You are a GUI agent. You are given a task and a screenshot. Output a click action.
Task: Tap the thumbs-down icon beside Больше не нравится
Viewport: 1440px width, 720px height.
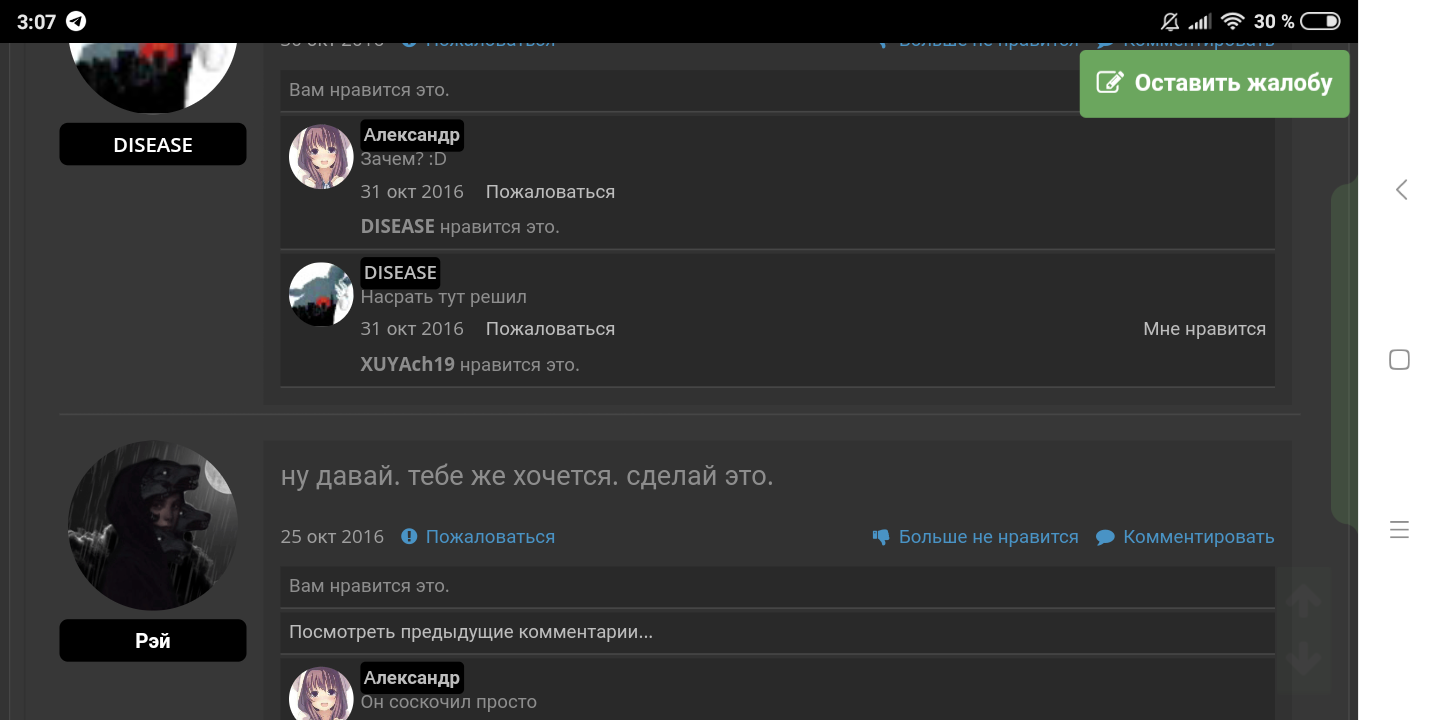881,537
